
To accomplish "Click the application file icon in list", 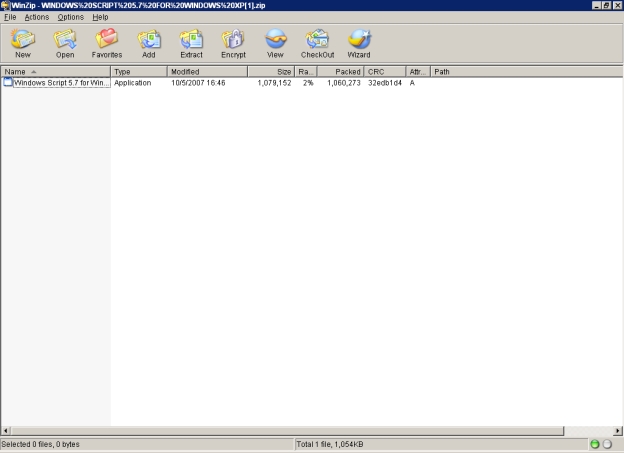I will point(8,82).
